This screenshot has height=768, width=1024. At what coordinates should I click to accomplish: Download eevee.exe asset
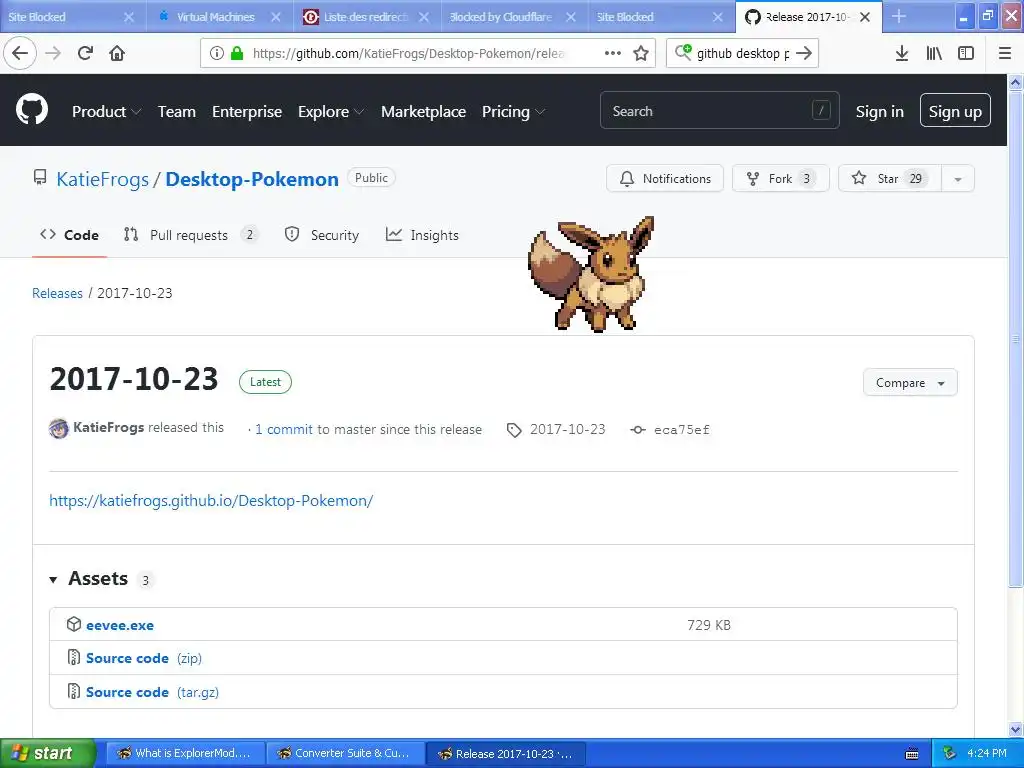point(120,625)
